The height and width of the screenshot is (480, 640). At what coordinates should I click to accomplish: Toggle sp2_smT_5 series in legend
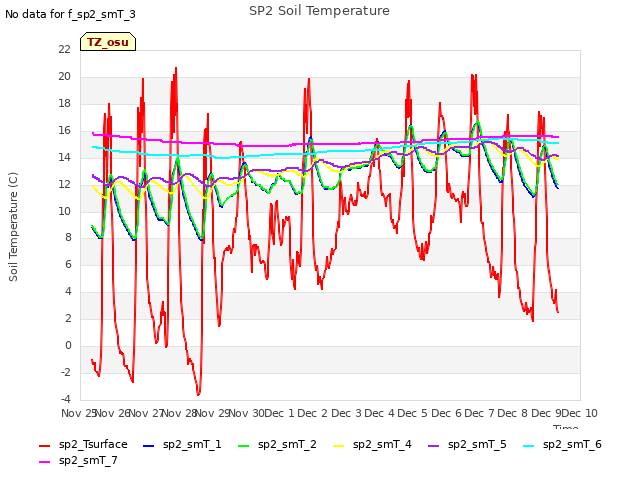coord(477,444)
